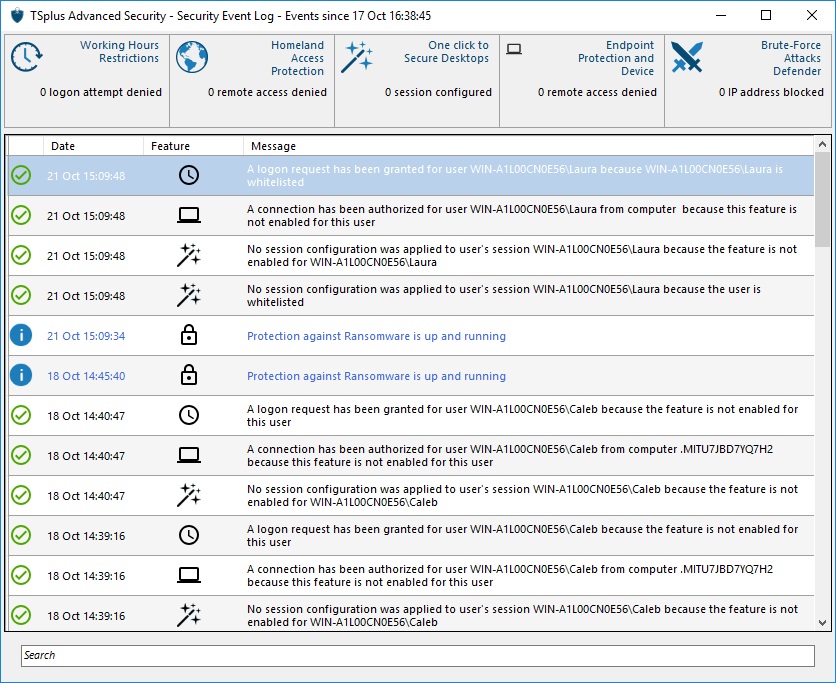Select Laura whitelisted logon granted message
Image resolution: width=836 pixels, height=683 pixels.
(515, 175)
